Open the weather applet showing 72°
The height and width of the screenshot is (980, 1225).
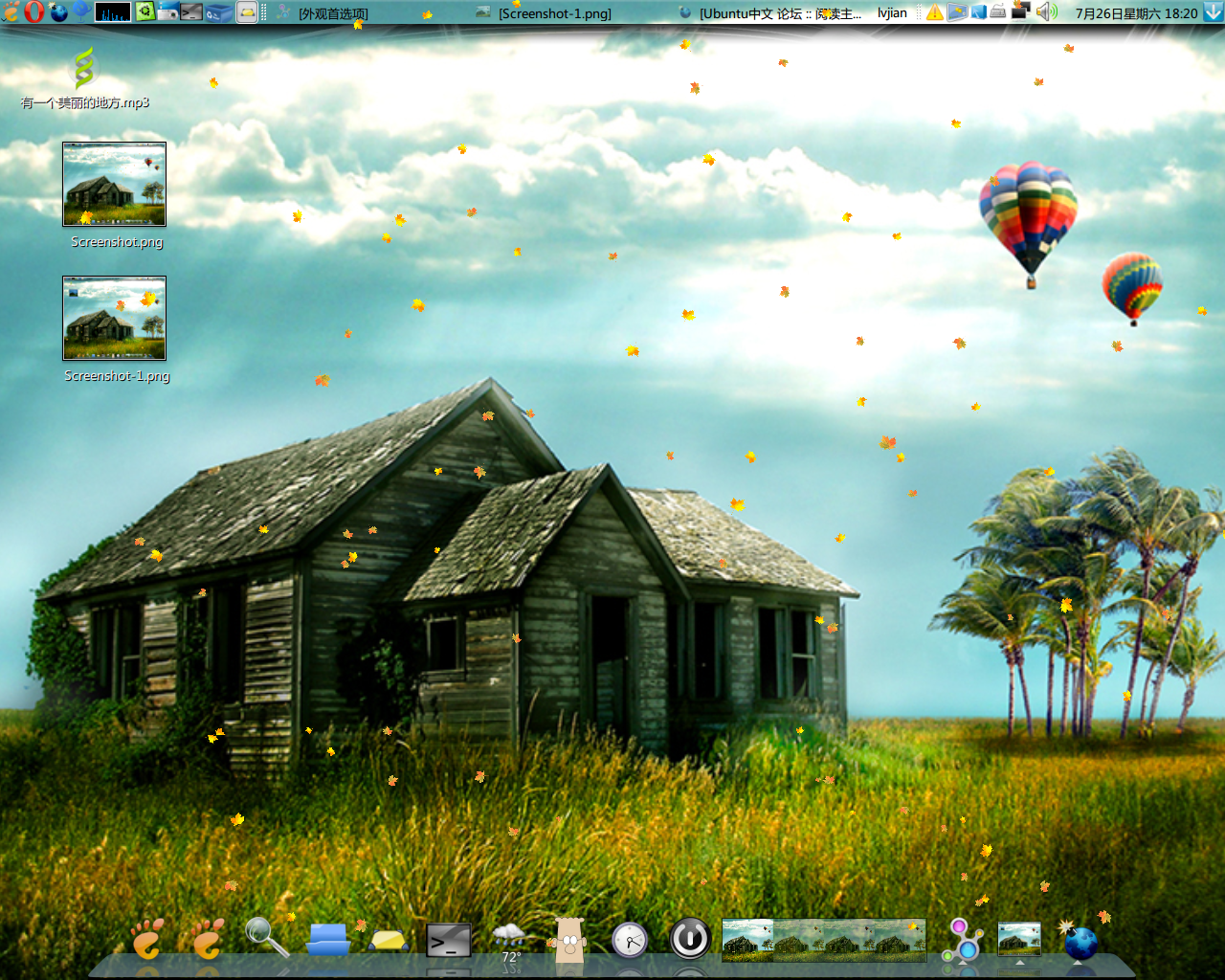pyautogui.click(x=509, y=942)
